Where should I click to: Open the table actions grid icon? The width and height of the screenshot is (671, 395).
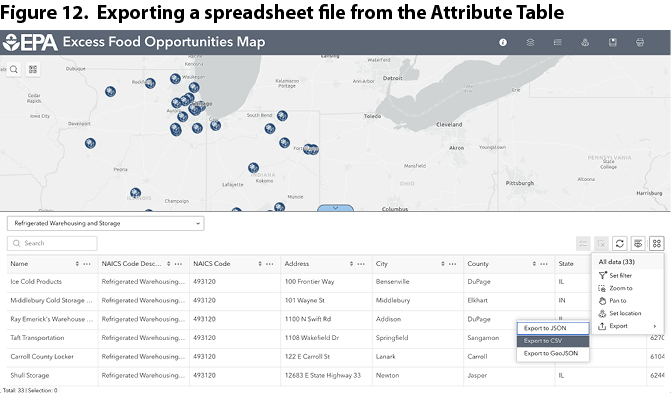[656, 244]
